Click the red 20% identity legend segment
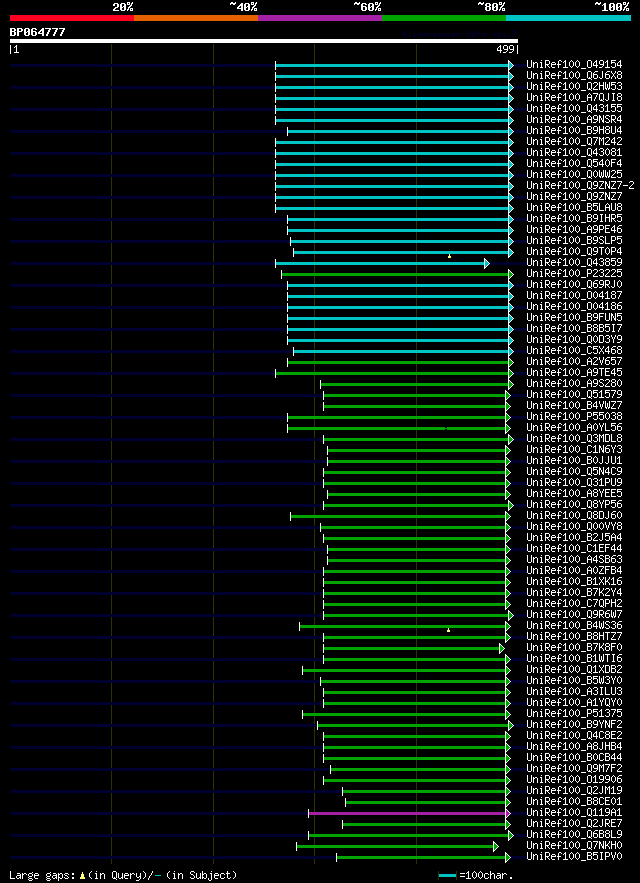This screenshot has width=640, height=883. pyautogui.click(x=72, y=18)
